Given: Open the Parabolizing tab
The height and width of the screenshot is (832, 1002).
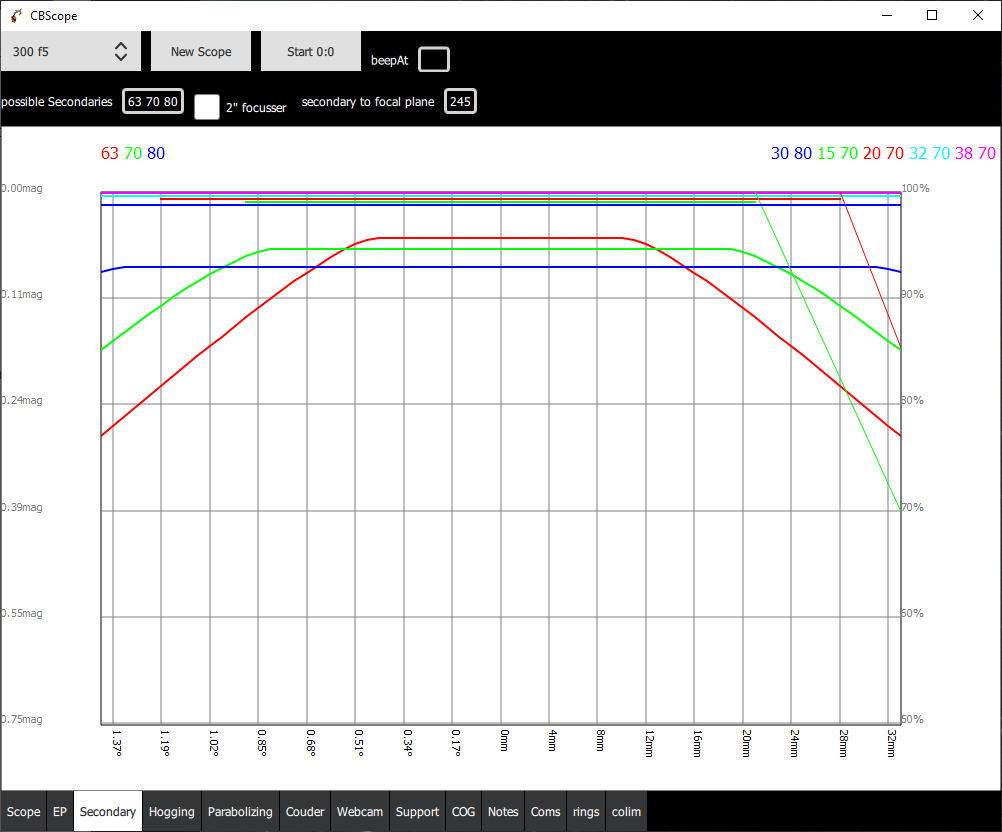Looking at the screenshot, I should tap(240, 812).
